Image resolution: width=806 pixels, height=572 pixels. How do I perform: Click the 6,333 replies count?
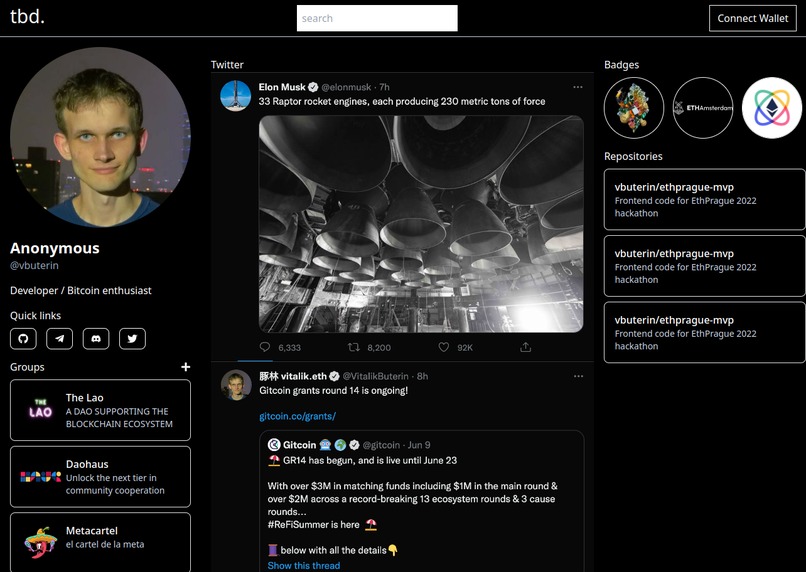(289, 348)
